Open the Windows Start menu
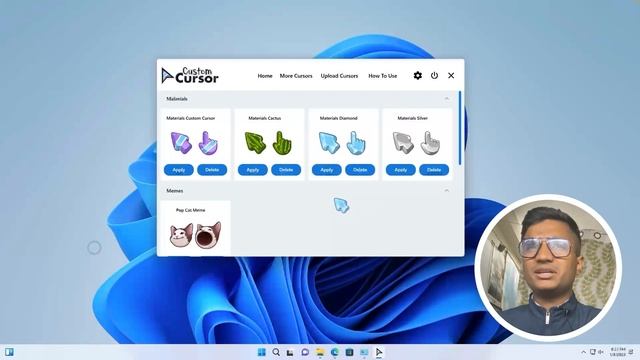 [262, 352]
